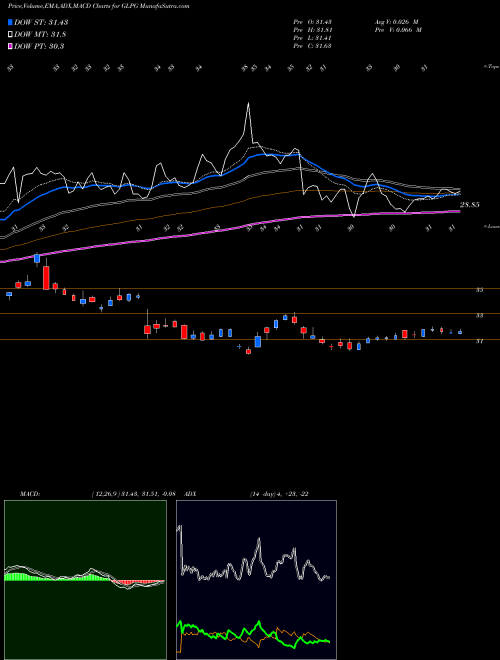Click the '<Lows' label at right edge
Image resolution: width=500 pixels, height=660 pixels.
(x=491, y=226)
